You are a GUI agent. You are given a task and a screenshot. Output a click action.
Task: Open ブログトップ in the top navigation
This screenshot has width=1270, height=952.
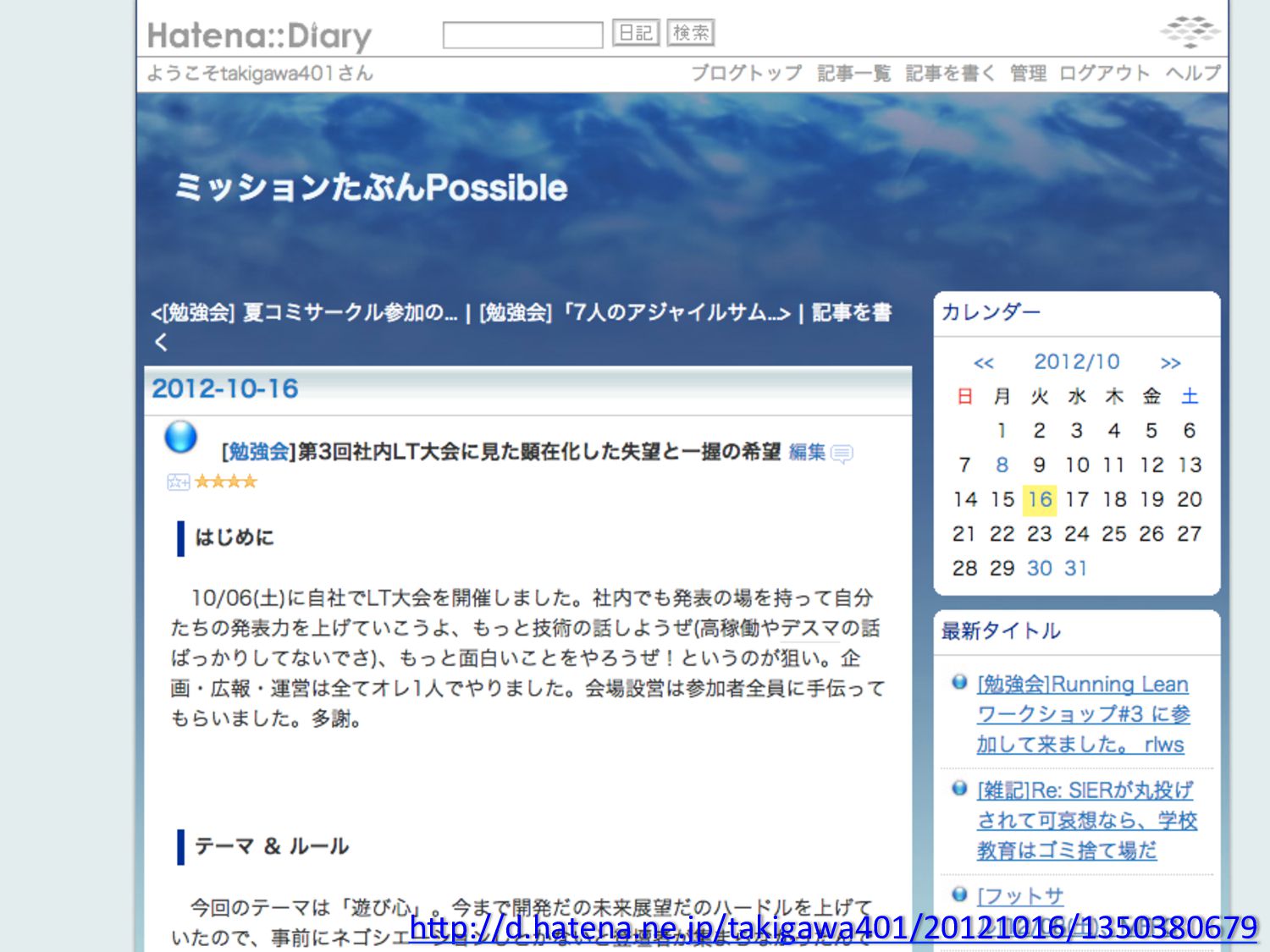coord(746,73)
